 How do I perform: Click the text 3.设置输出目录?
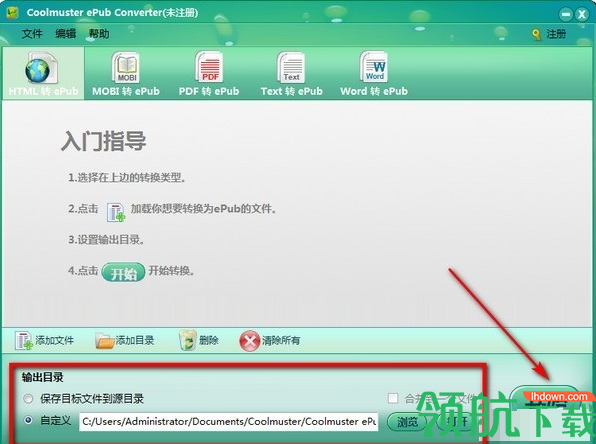click(x=106, y=240)
